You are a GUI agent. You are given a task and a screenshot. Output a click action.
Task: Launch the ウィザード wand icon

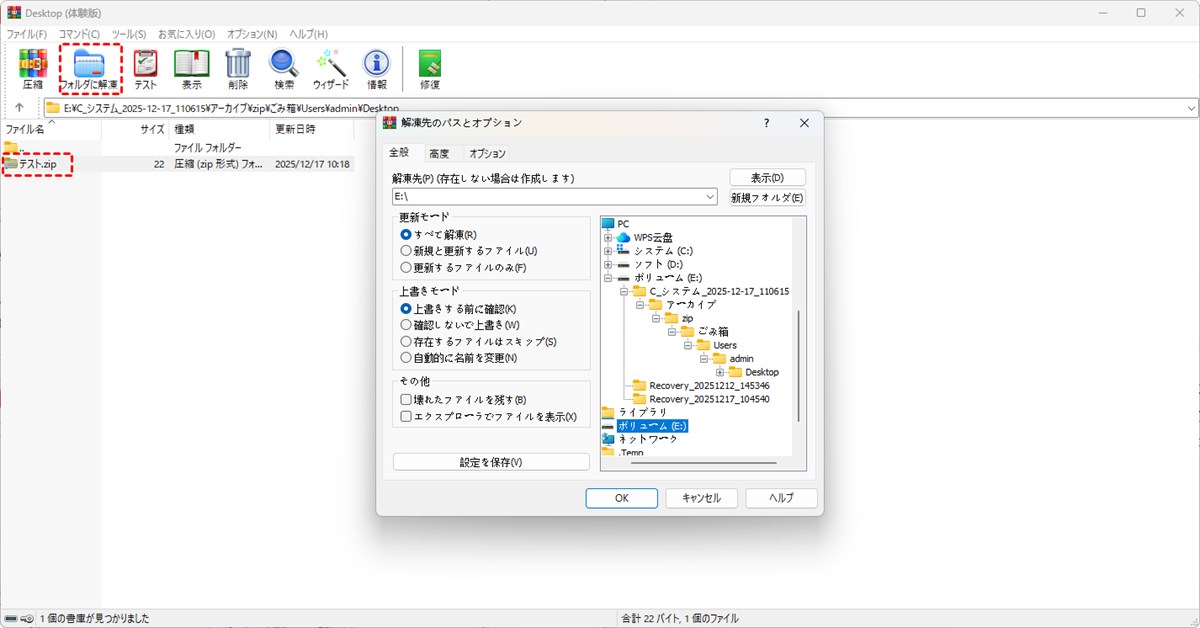(x=330, y=64)
